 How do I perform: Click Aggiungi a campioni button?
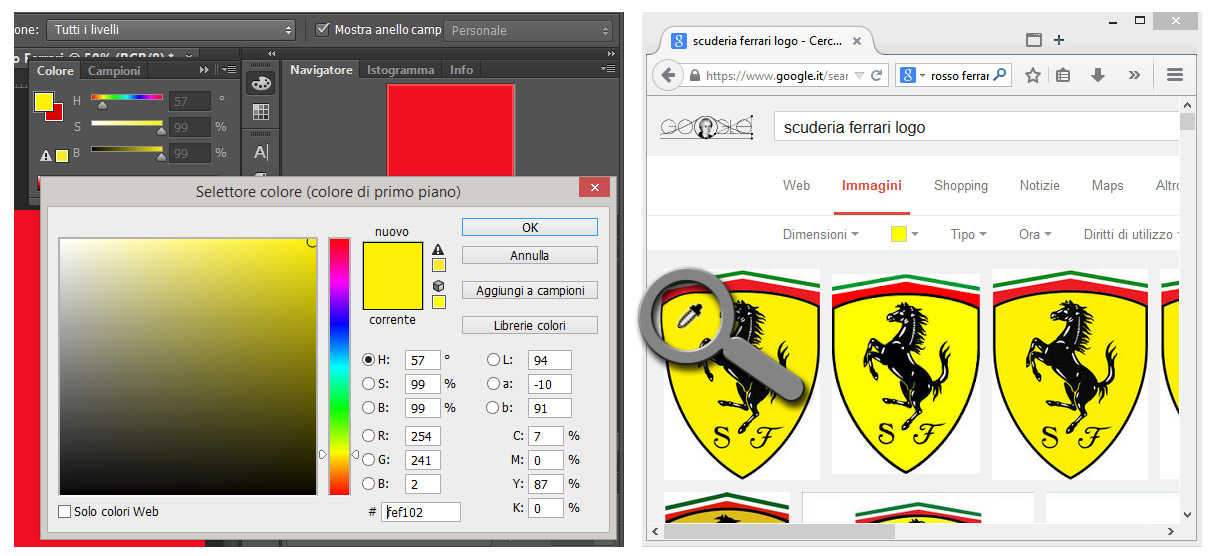530,290
